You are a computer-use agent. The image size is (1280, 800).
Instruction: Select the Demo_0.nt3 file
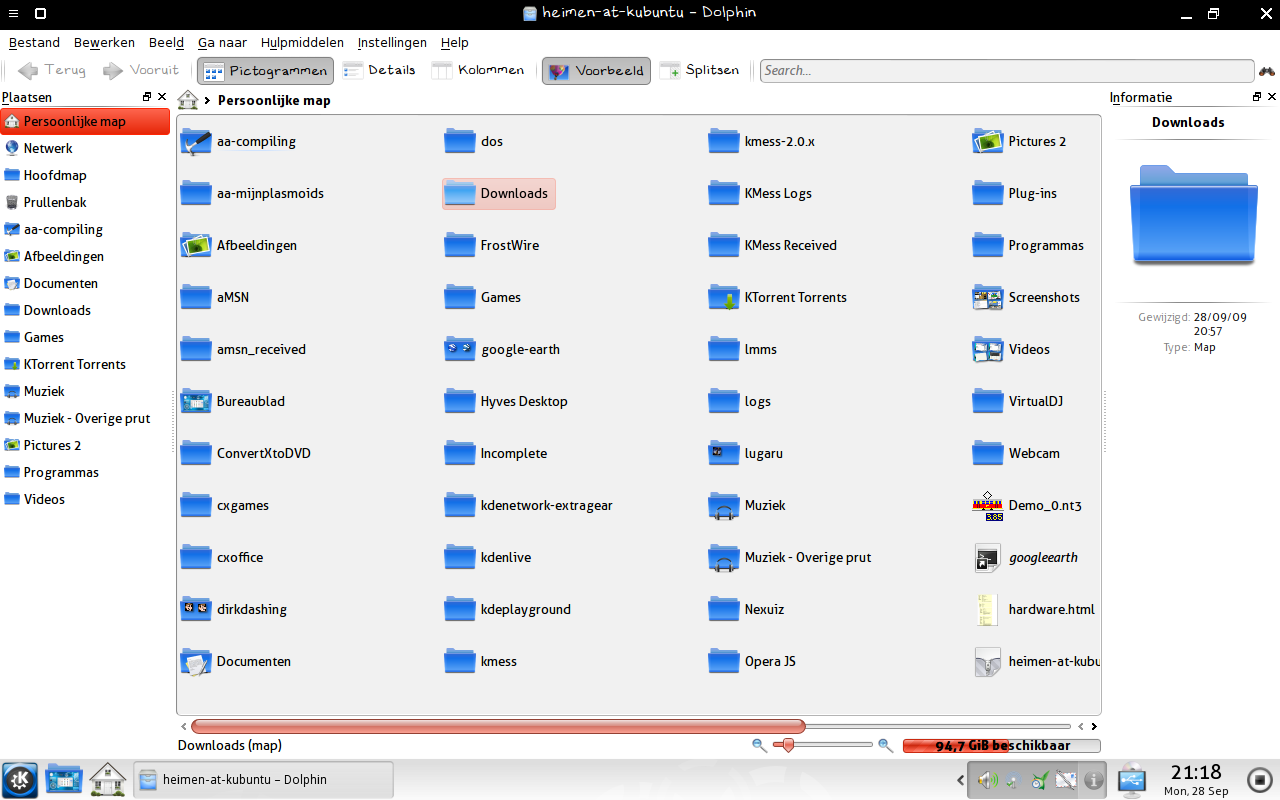tap(1027, 505)
